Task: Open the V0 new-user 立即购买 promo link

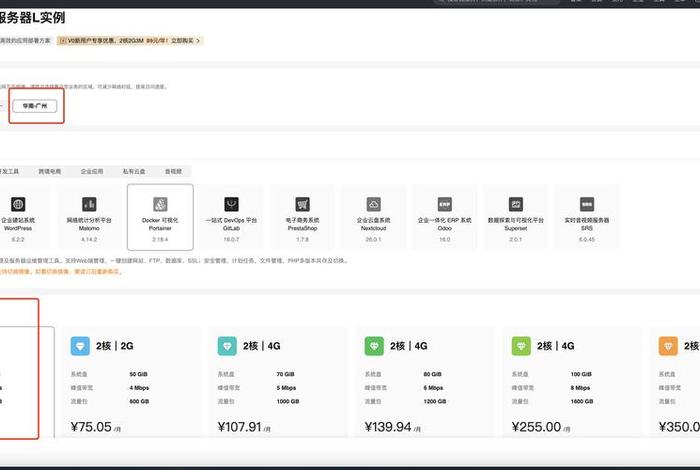Action: pyautogui.click(x=185, y=41)
